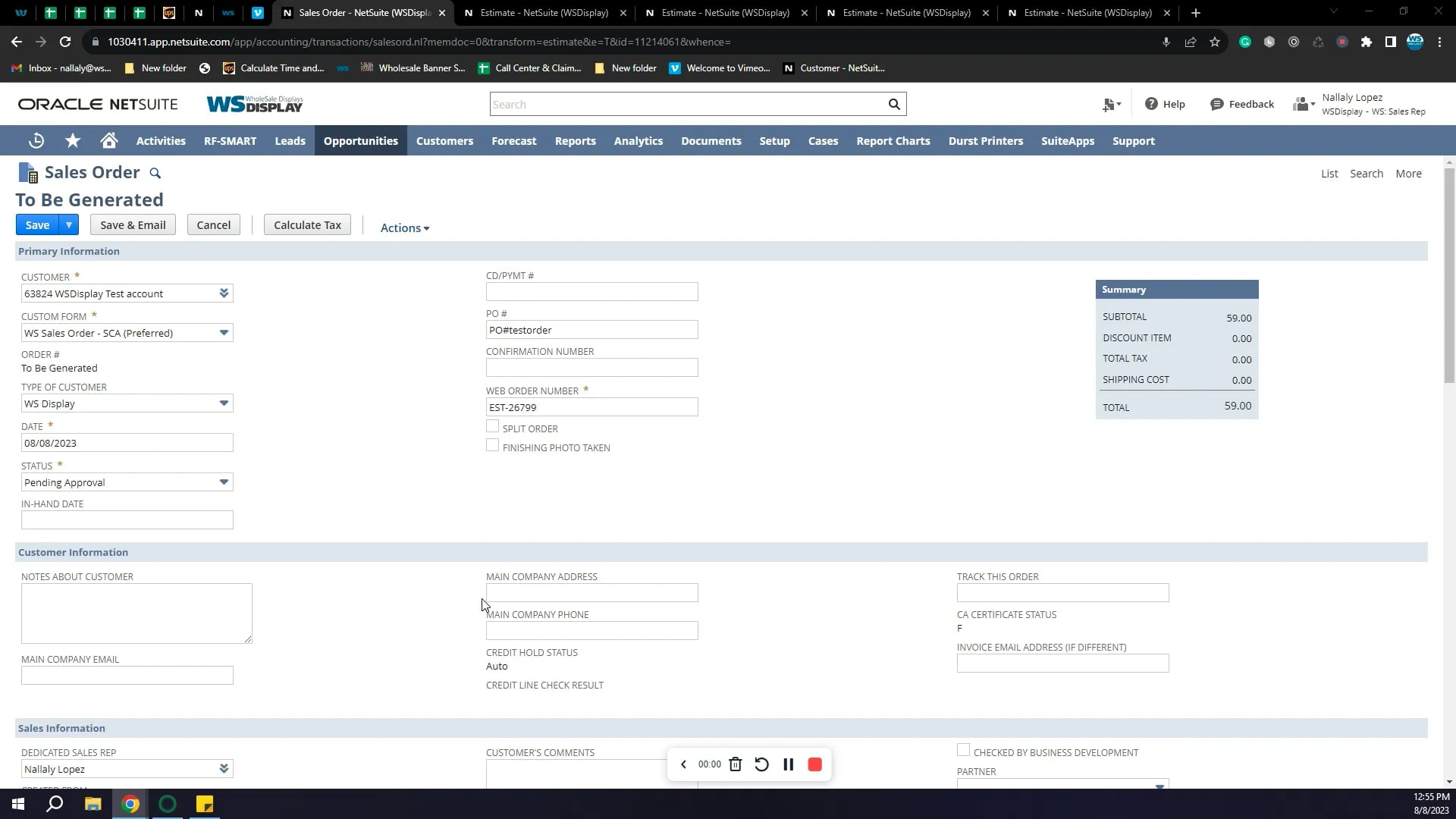Expand the Save button arrow menu
Screen dimensions: 1456x819
pyautogui.click(x=69, y=225)
